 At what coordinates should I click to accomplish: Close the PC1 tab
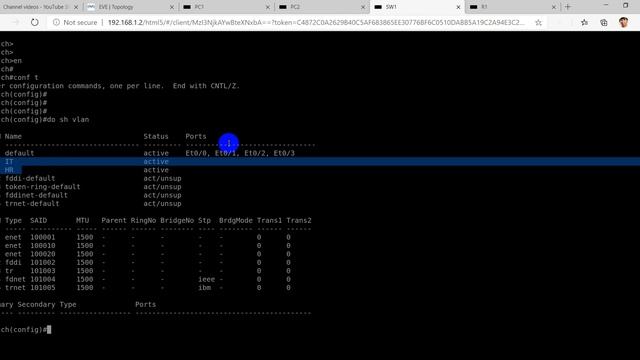pyautogui.click(x=268, y=7)
